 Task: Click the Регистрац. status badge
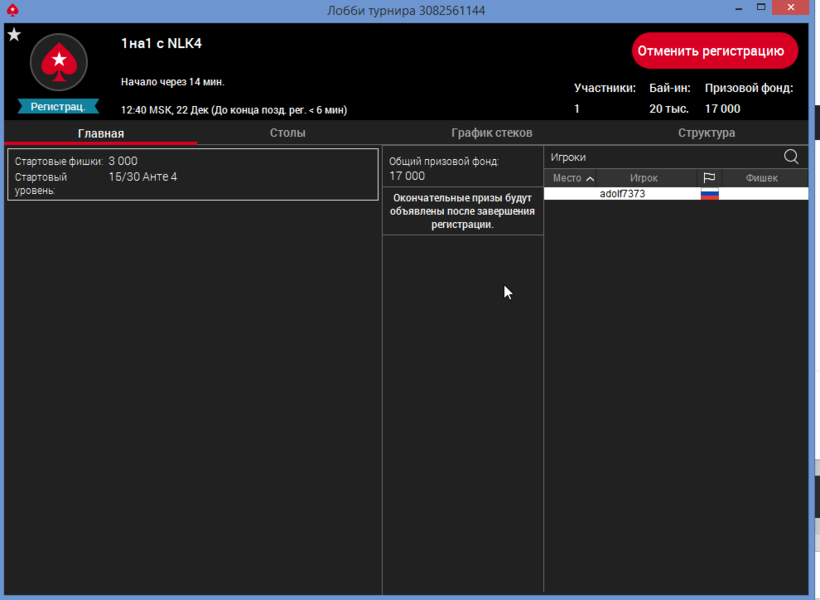click(x=58, y=106)
